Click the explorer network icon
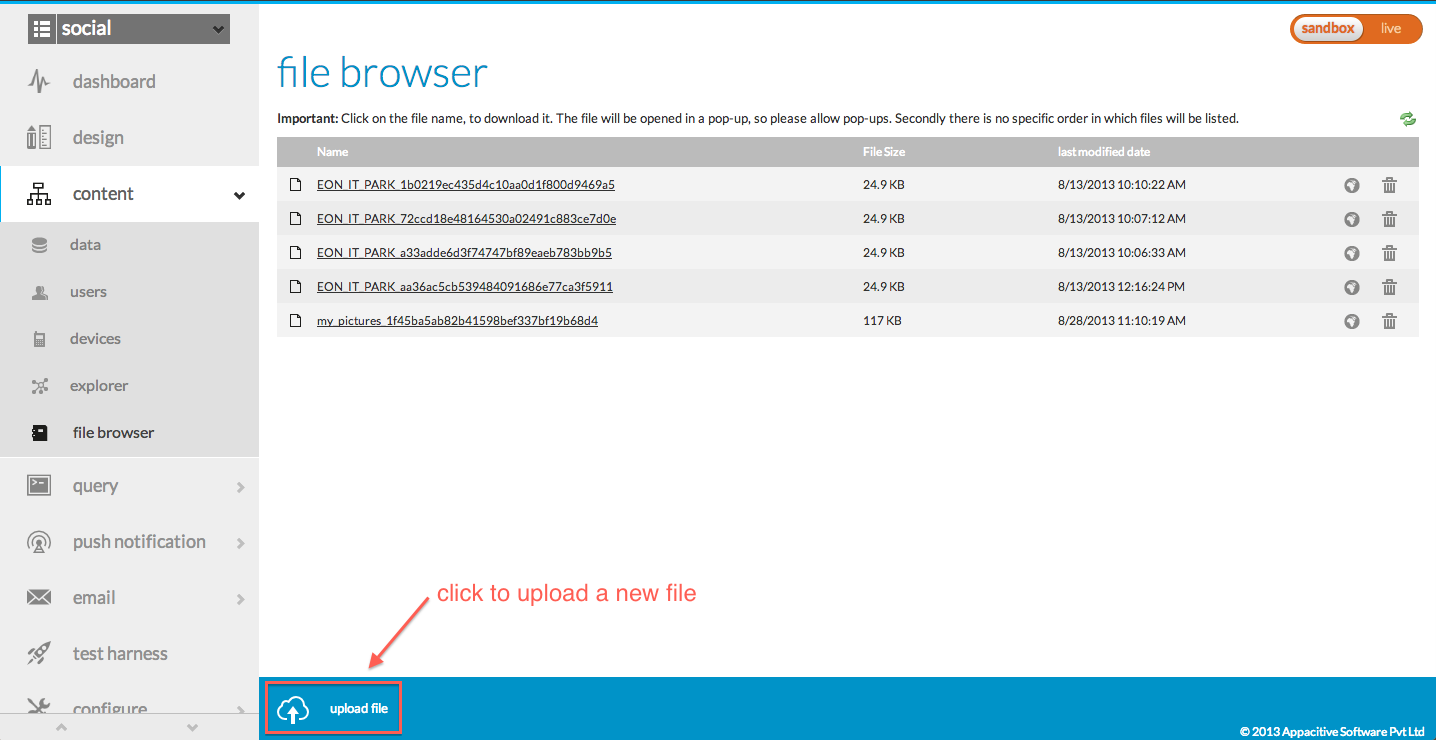The height and width of the screenshot is (740, 1436). pyautogui.click(x=40, y=386)
